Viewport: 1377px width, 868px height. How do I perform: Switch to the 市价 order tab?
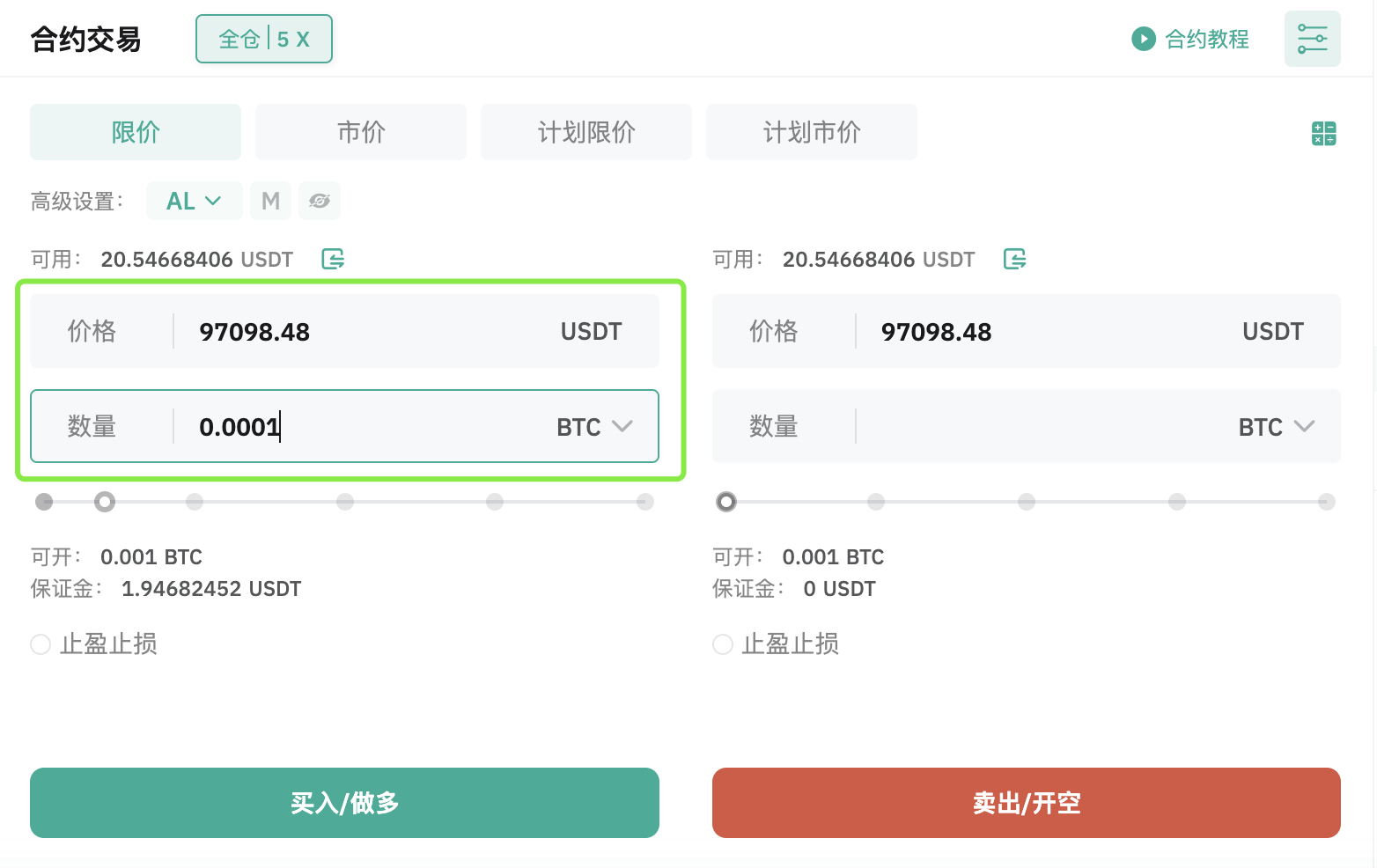pos(361,132)
